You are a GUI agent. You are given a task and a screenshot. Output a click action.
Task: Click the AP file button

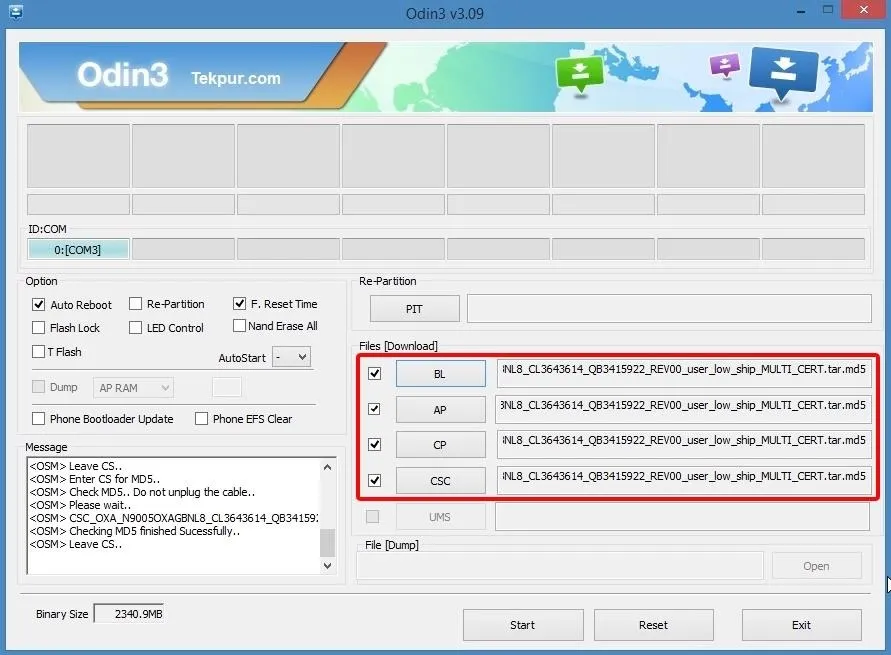tap(440, 410)
